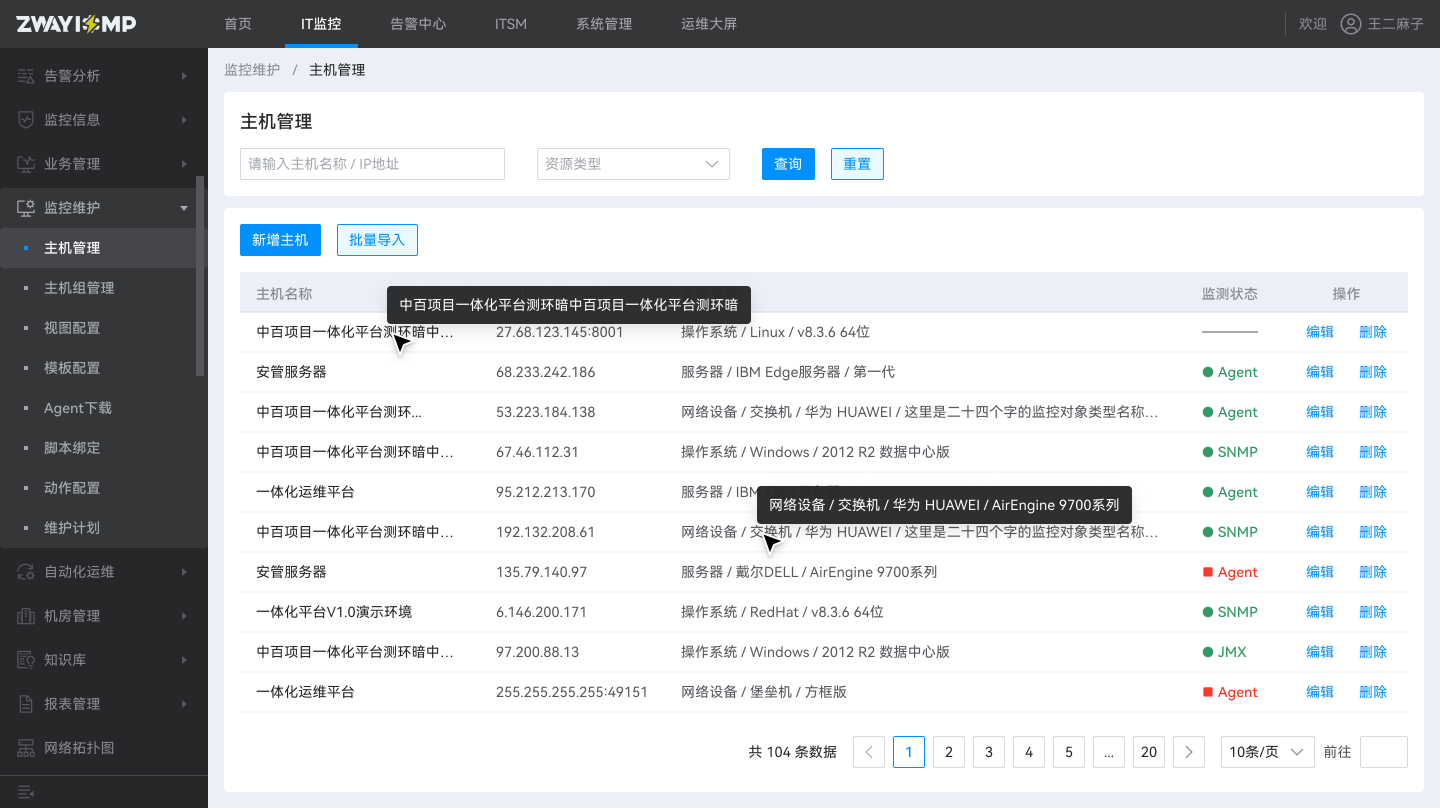
Task: Click the 查询 search button
Action: pos(788,163)
